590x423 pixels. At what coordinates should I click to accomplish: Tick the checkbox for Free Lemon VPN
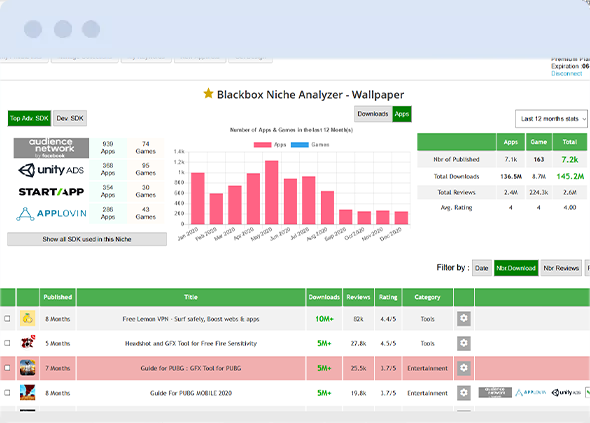(7, 319)
